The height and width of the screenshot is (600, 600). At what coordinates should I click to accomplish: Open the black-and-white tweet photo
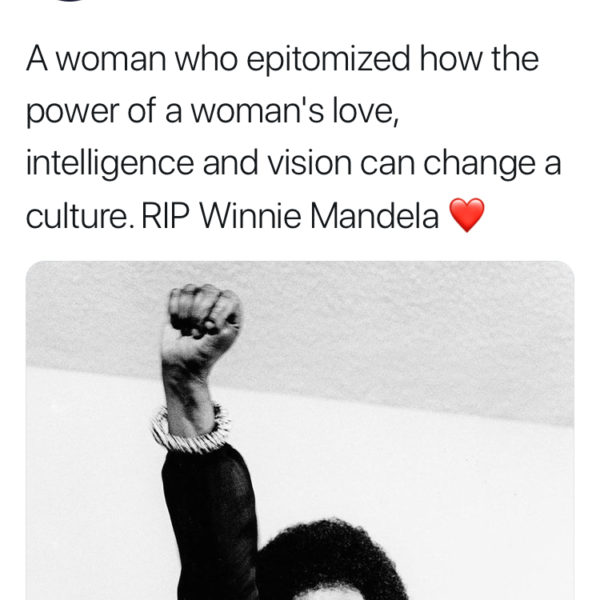click(x=300, y=430)
